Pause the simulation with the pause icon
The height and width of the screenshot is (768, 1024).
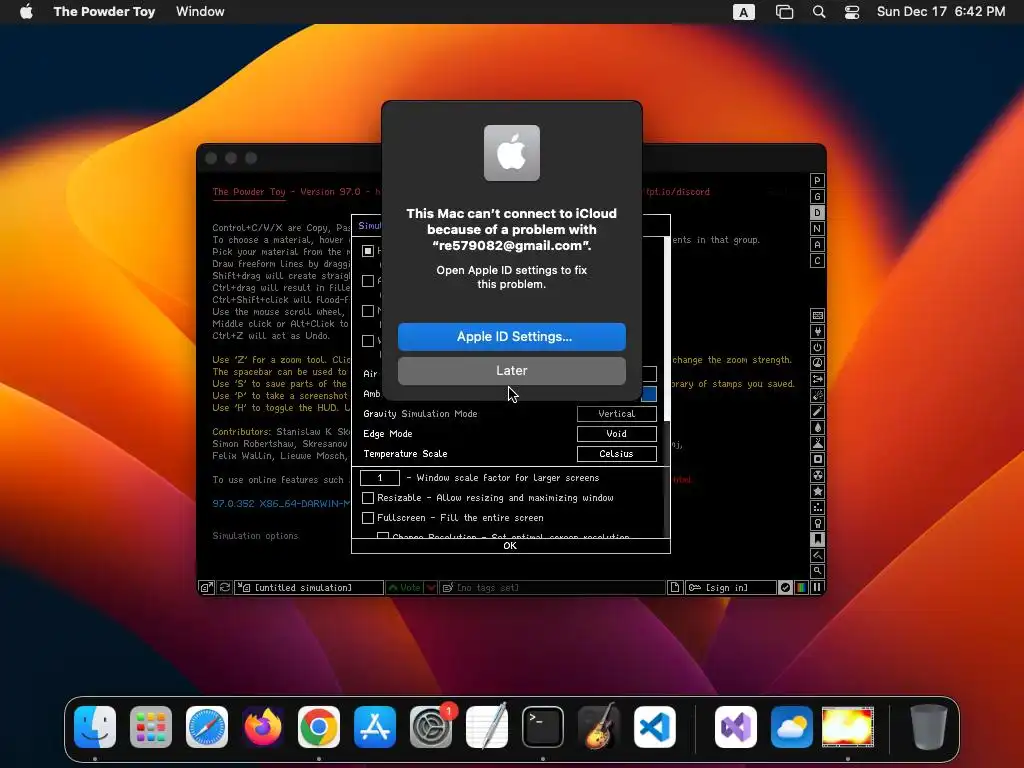817,588
